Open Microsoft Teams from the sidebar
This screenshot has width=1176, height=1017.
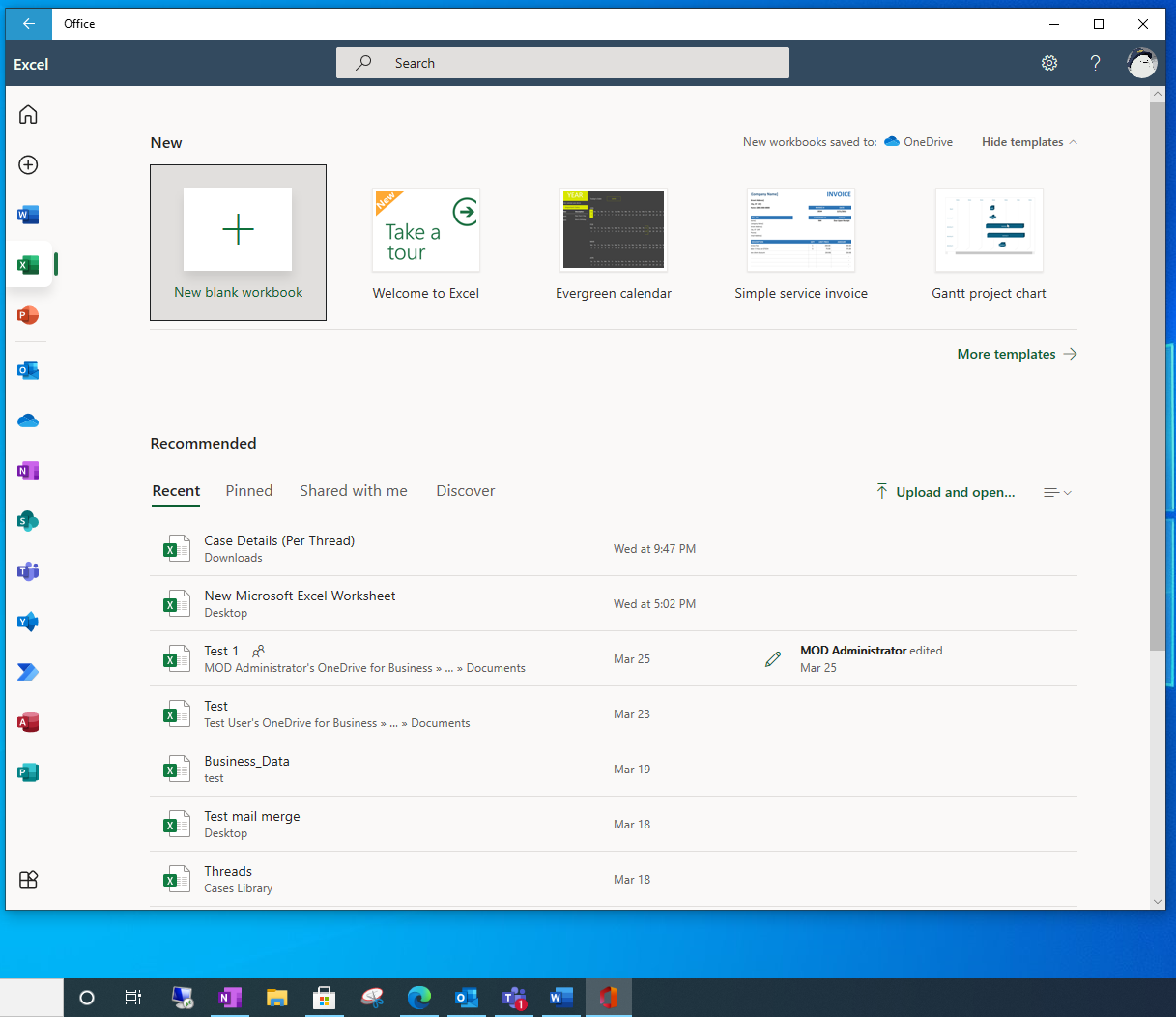[x=28, y=571]
